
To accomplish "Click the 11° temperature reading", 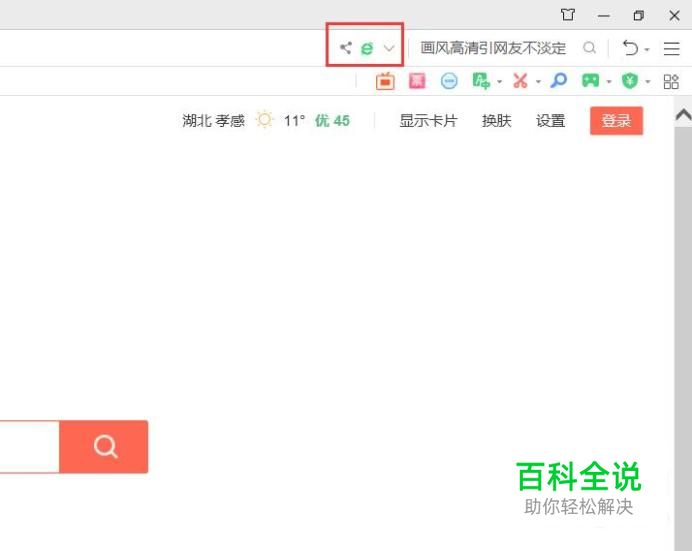I will tap(294, 120).
